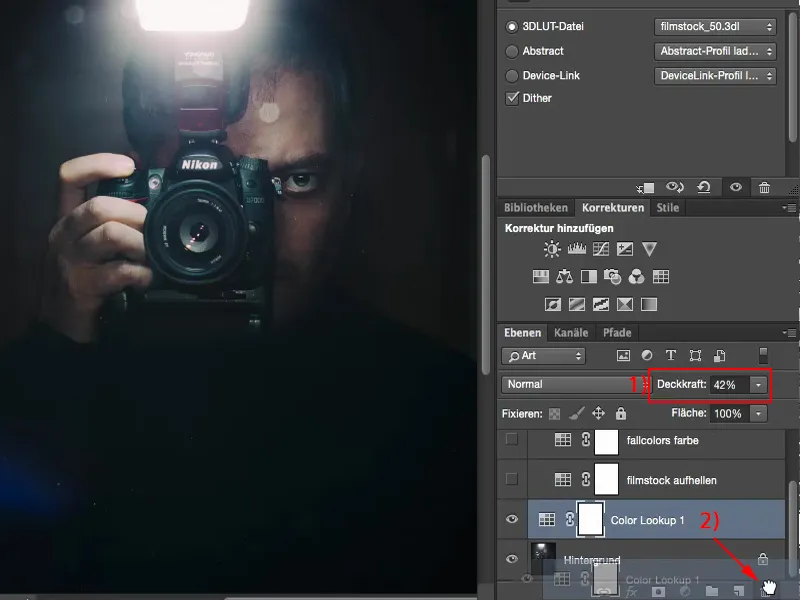
Task: Open the Fläche slider arrow
Action: [x=759, y=413]
